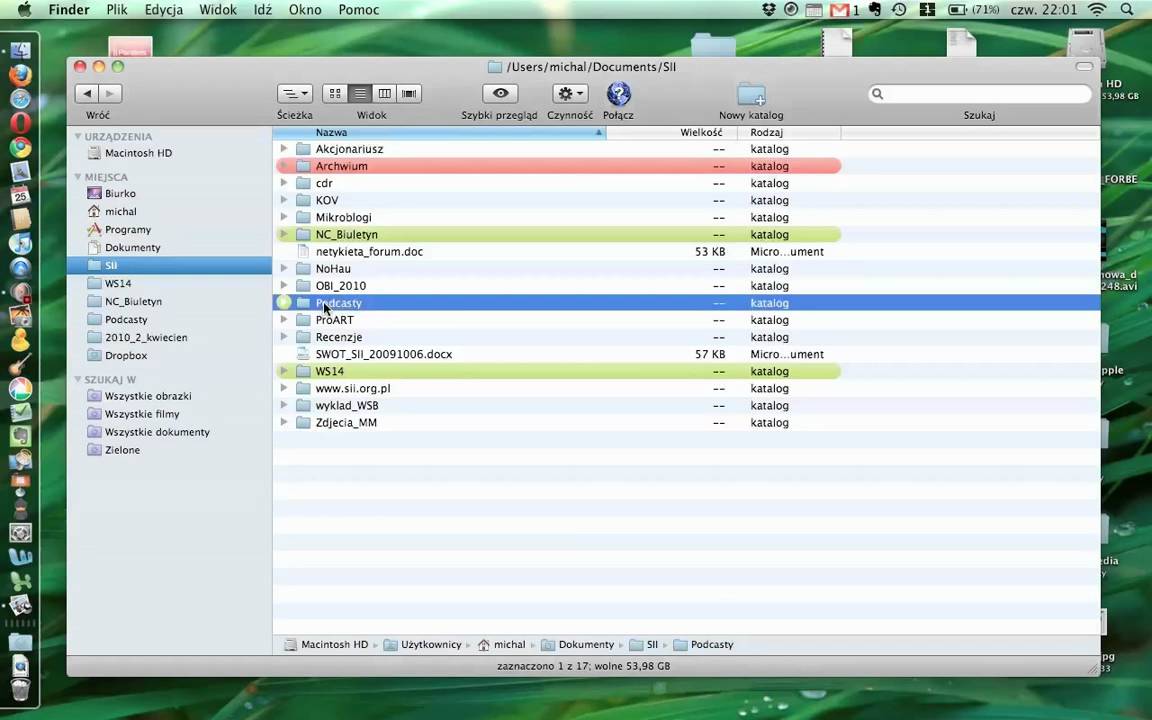Collapse the MIEJSCA sidebar section
Image resolution: width=1152 pixels, height=720 pixels.
(x=78, y=177)
